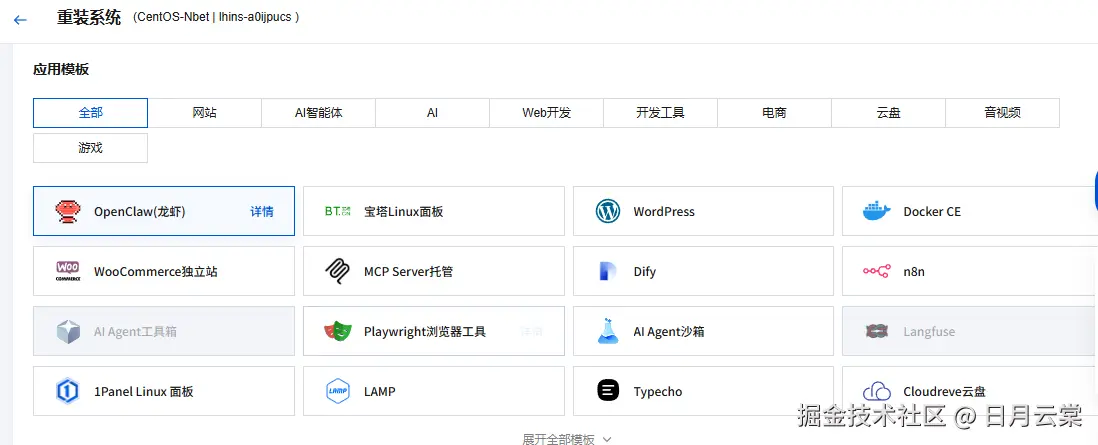The height and width of the screenshot is (445, 1098).
Task: Click the 1Panel hexagon icon
Action: 68,391
